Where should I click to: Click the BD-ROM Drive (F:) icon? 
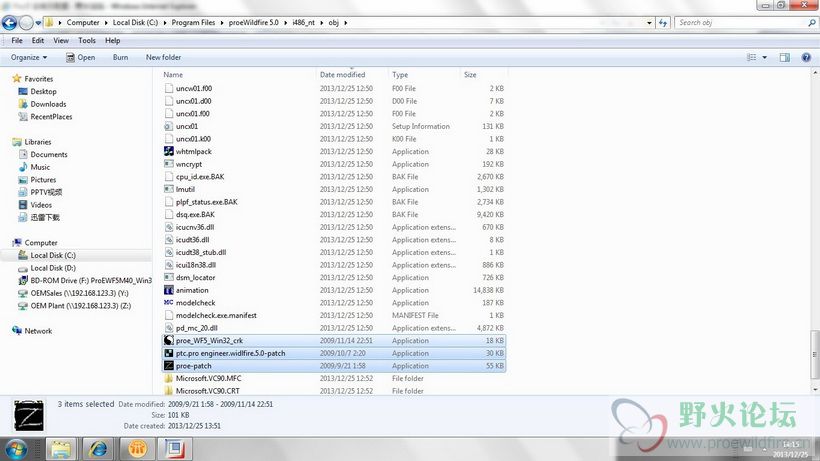tap(23, 281)
